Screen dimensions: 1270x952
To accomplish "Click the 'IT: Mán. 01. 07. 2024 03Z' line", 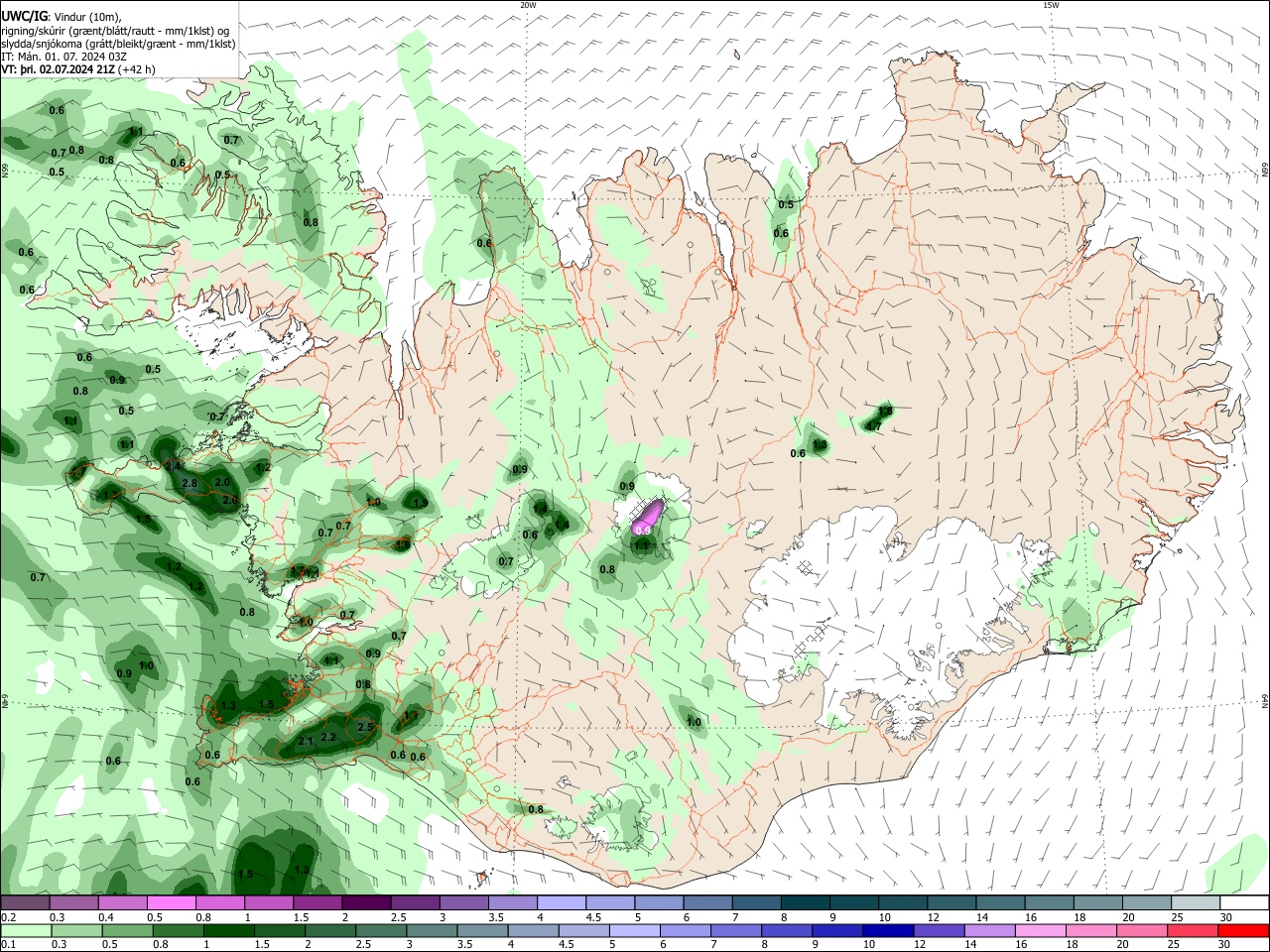I will (x=62, y=57).
